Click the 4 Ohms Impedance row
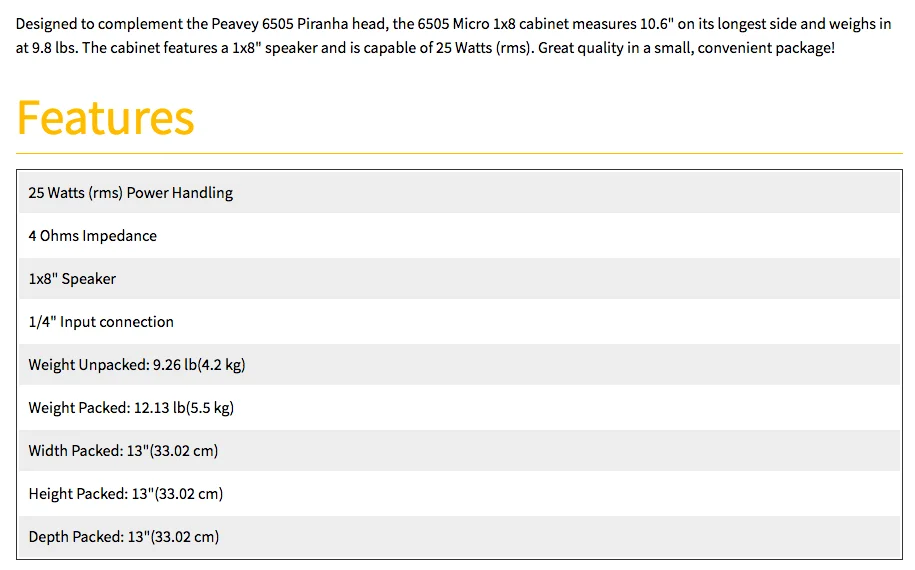The height and width of the screenshot is (570, 915). 92,236
